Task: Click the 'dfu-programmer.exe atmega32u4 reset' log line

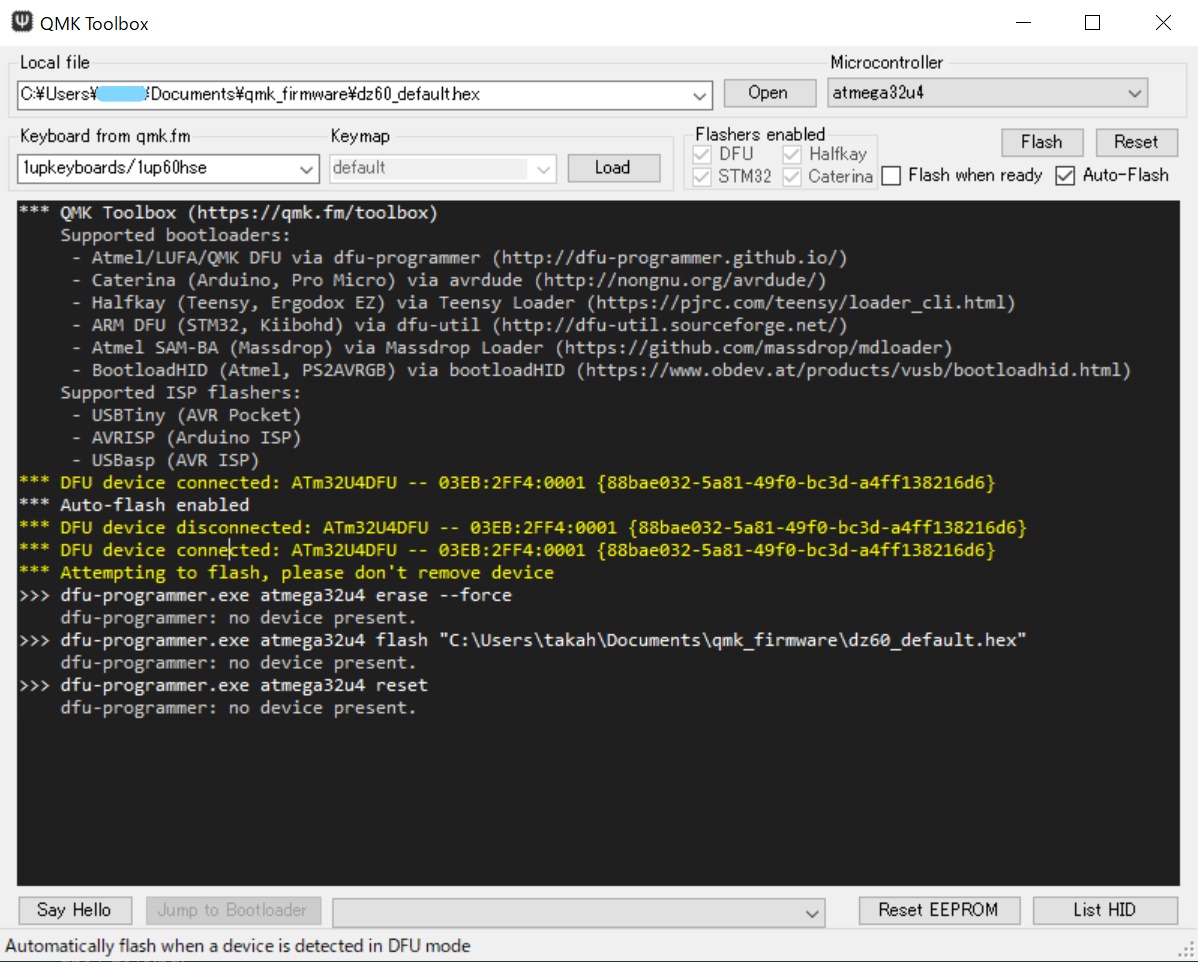Action: [223, 685]
